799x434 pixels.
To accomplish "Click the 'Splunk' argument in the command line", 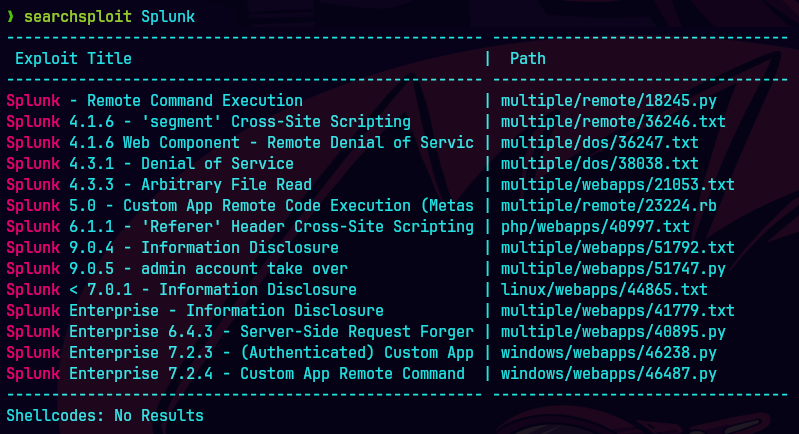I will tap(168, 17).
